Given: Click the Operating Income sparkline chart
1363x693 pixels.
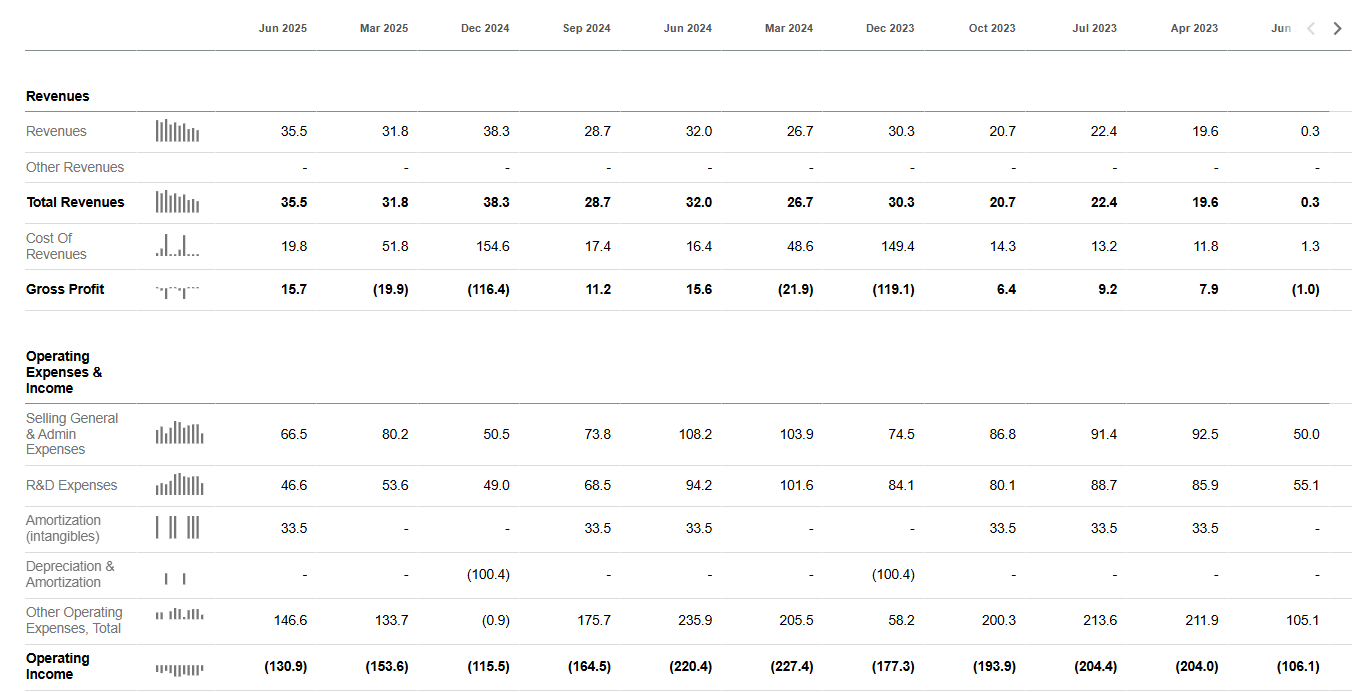Looking at the screenshot, I should coord(179,668).
